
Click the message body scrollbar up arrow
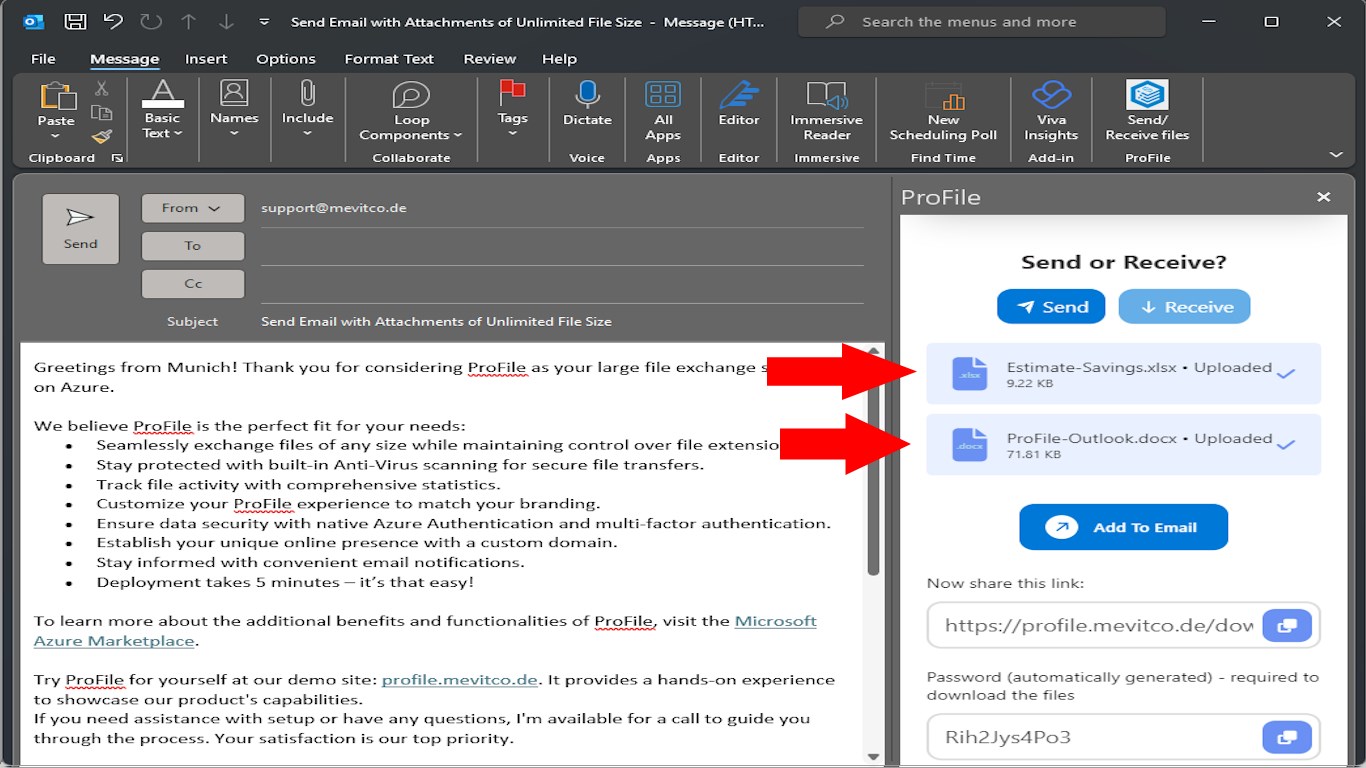(x=873, y=351)
